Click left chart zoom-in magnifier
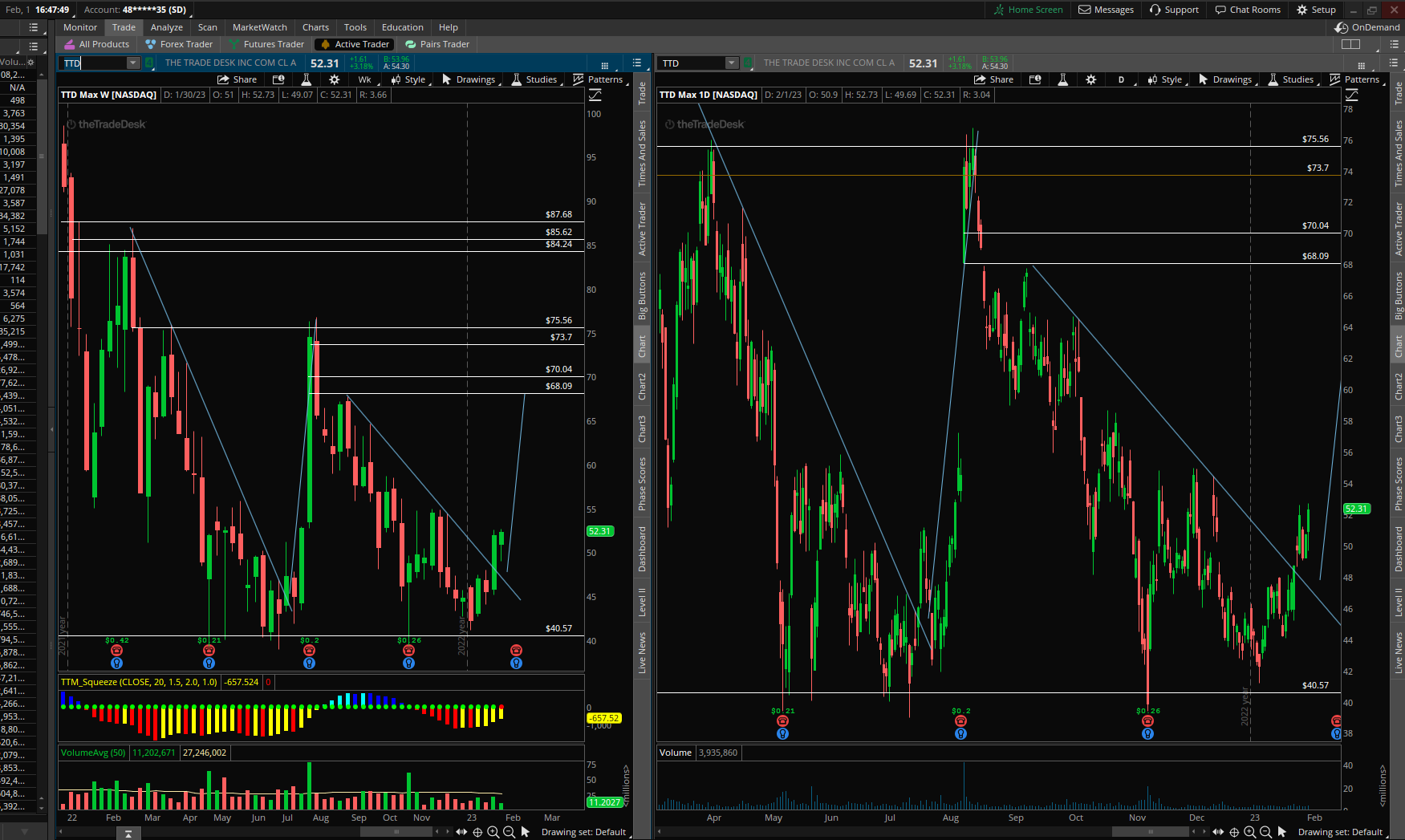 click(x=493, y=832)
